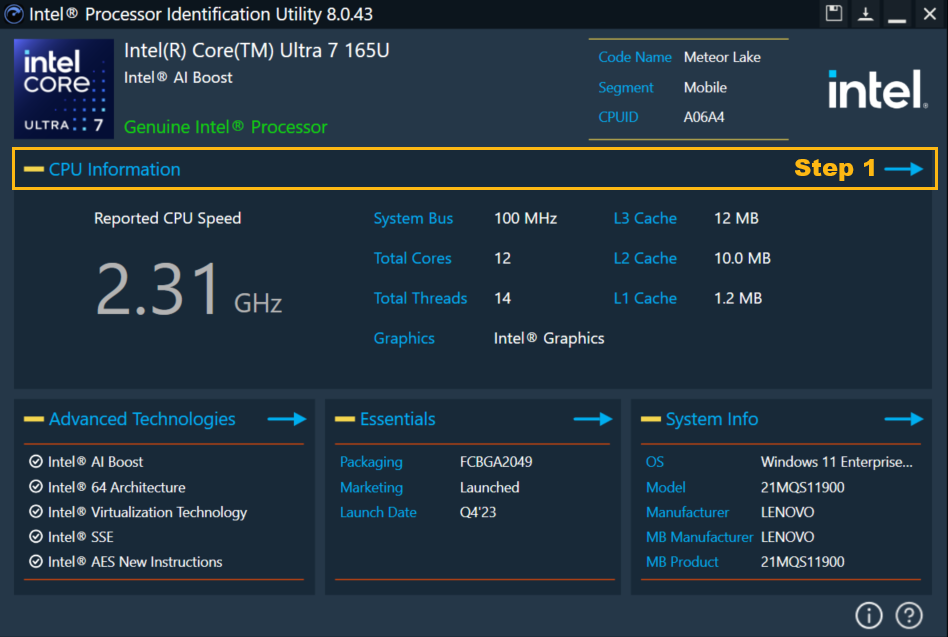This screenshot has height=637, width=948.
Task: Click the yellow dash beside CPU Information
Action: click(33, 169)
